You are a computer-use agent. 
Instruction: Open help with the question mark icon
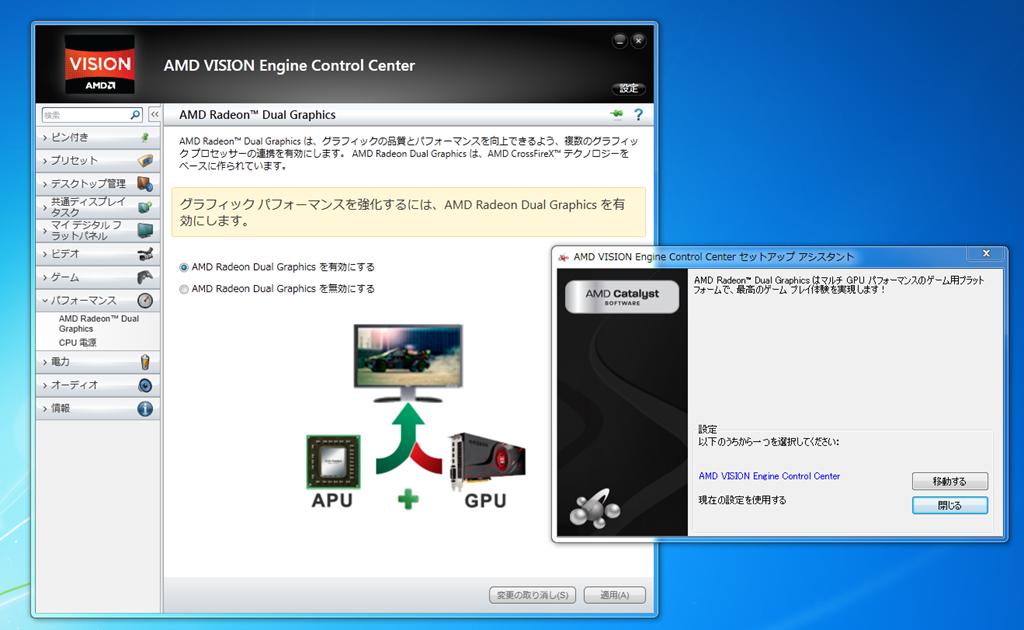coord(639,115)
